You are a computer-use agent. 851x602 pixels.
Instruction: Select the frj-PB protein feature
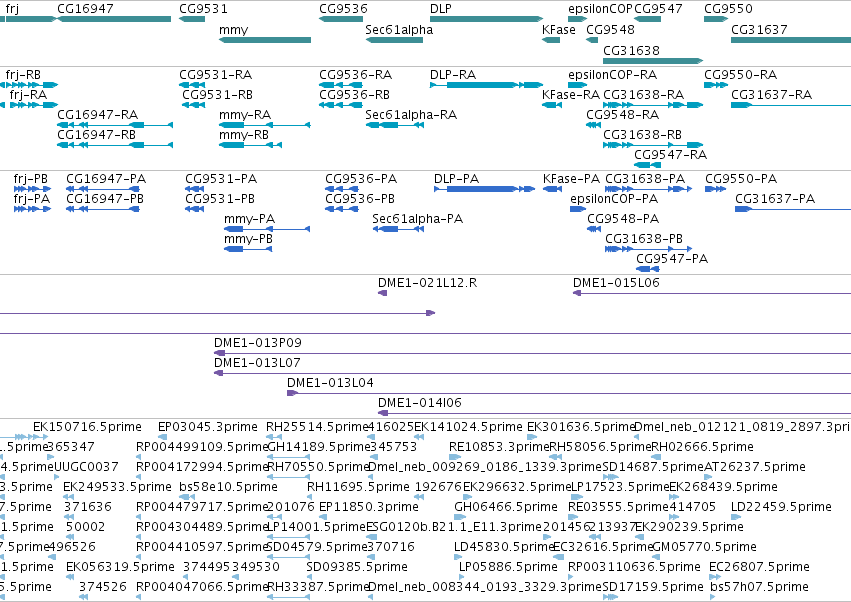[32, 189]
